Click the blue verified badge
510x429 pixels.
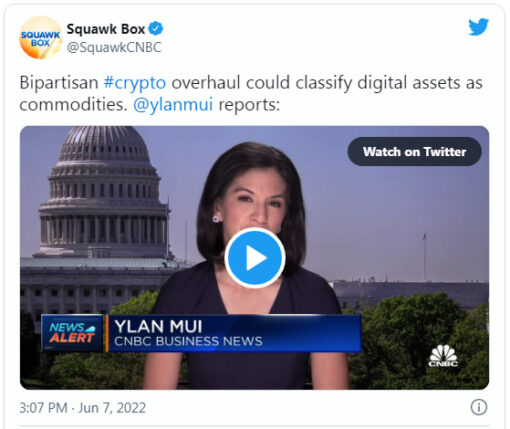click(156, 29)
